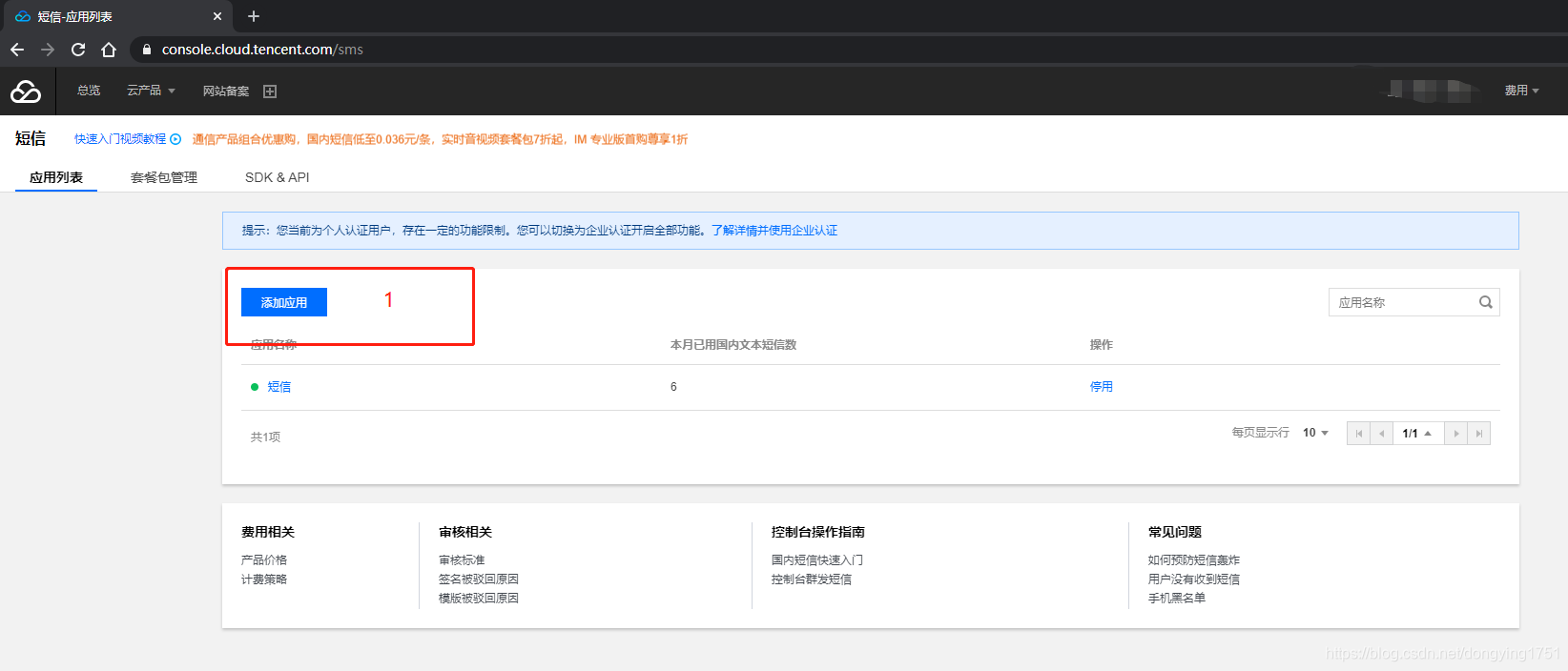Image resolution: width=1568 pixels, height=671 pixels.
Task: Open 了解详情并使用企业认证 link
Action: pos(774,231)
